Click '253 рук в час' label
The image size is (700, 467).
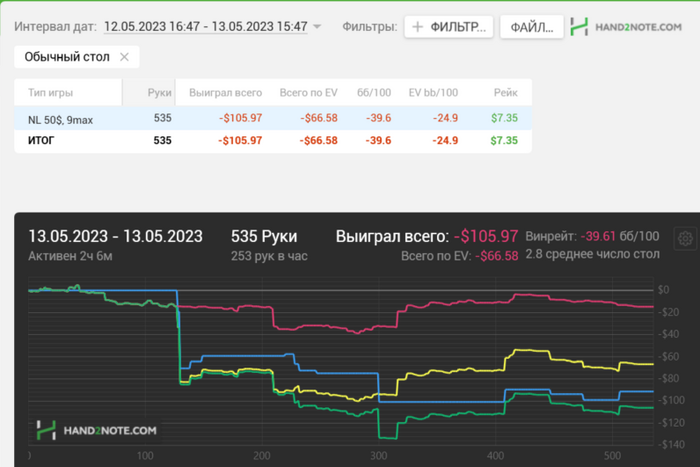269,256
